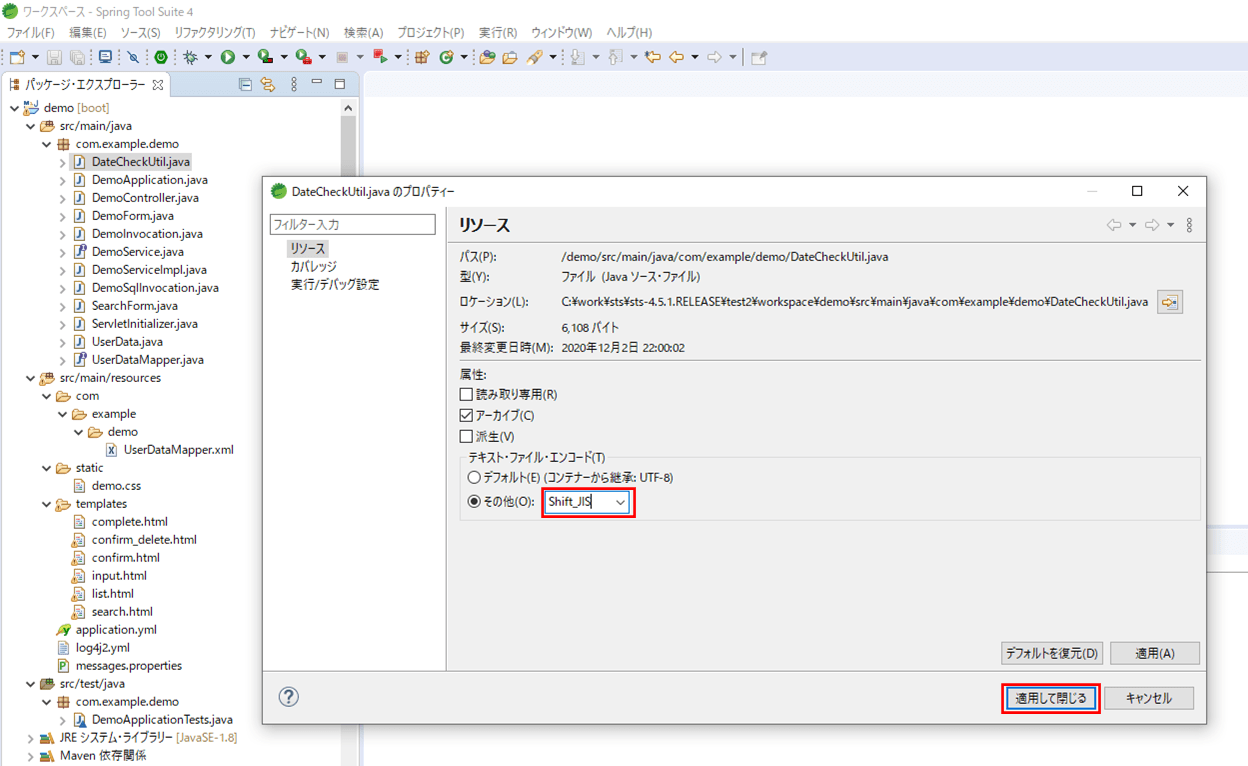Click the green Run button in toolbar
The height and width of the screenshot is (766, 1248).
pos(228,58)
